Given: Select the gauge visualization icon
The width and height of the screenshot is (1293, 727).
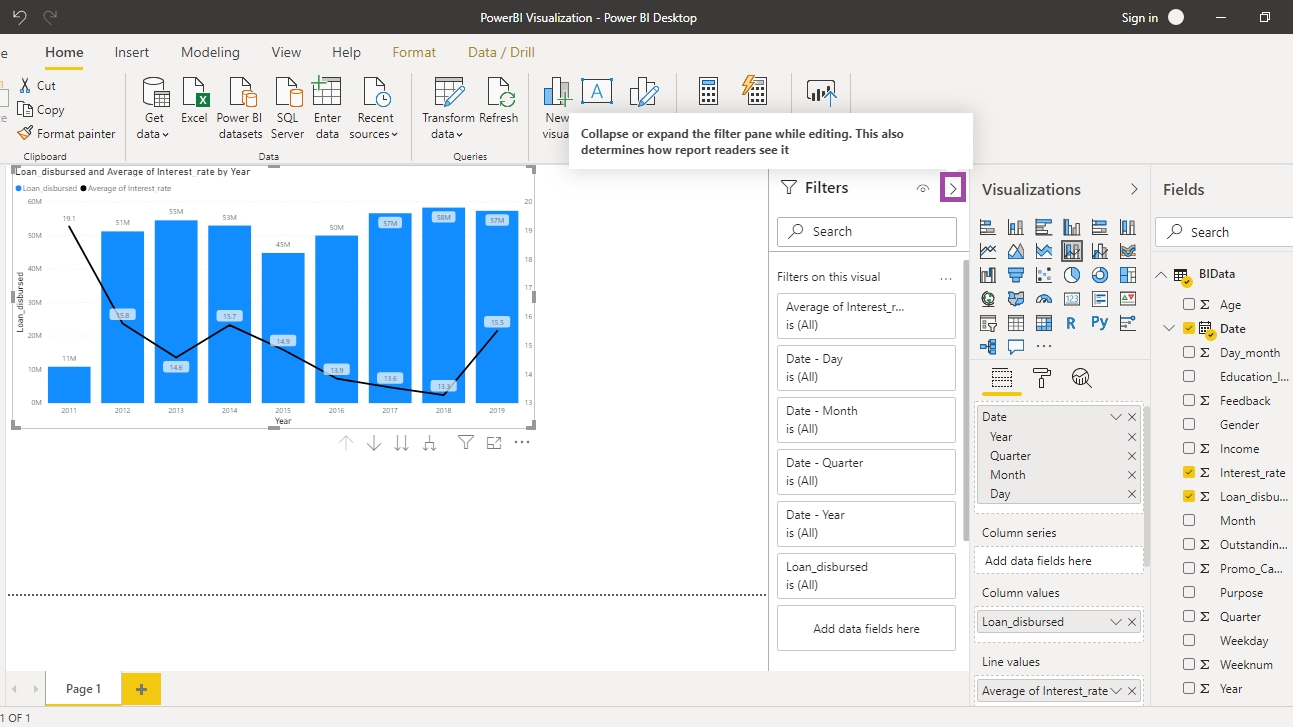Looking at the screenshot, I should (1044, 299).
